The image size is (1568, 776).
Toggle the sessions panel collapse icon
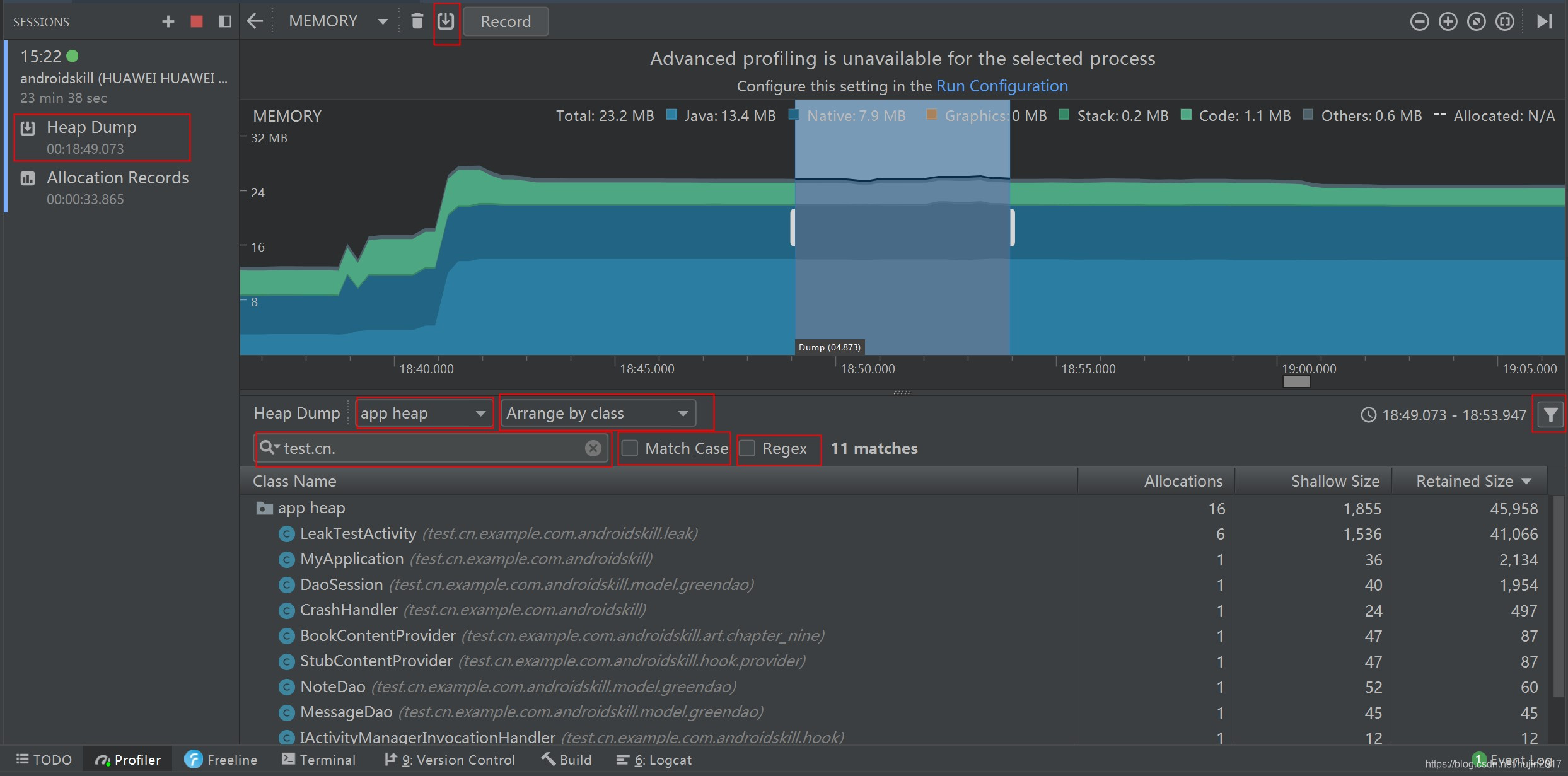pos(224,21)
